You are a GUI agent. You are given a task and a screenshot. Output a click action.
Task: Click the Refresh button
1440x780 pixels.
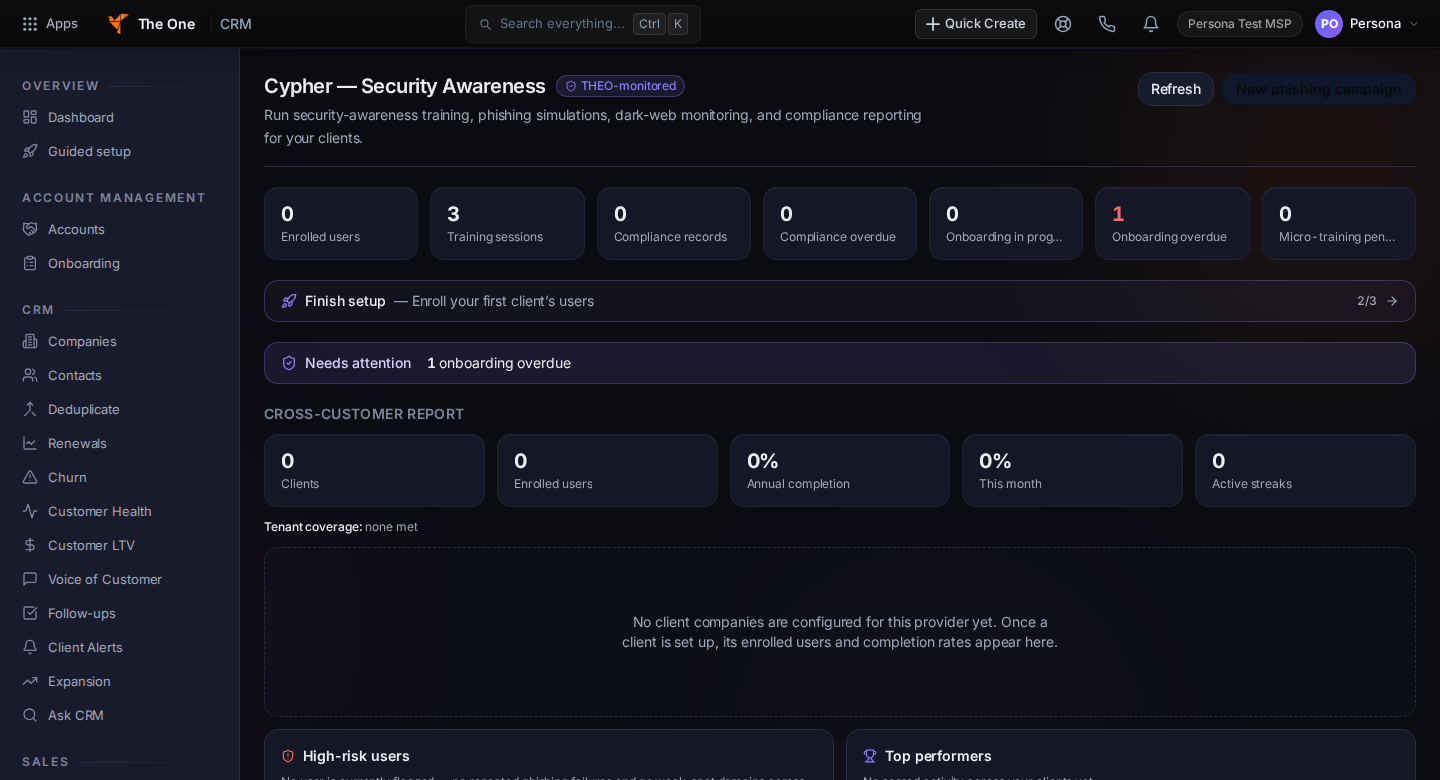coord(1176,89)
